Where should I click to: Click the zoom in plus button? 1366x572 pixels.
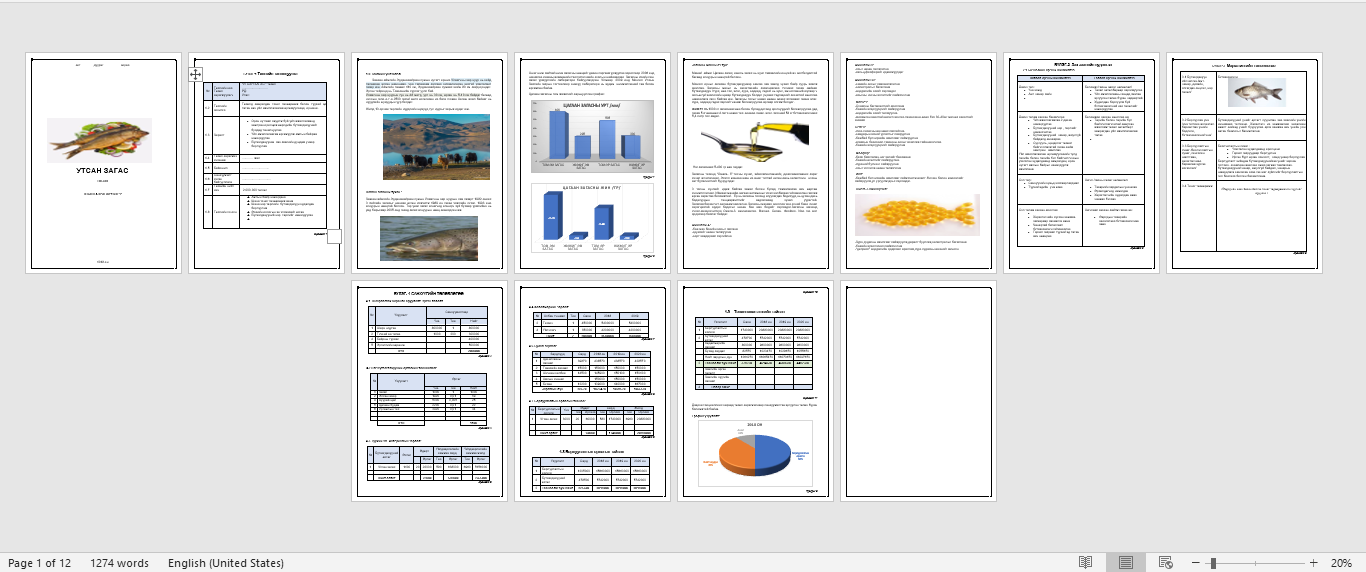click(1313, 563)
